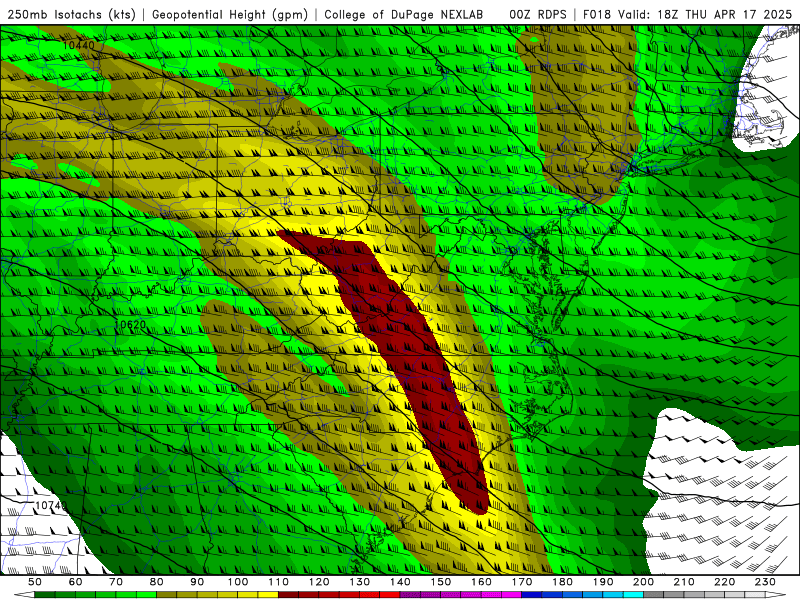800x600 pixels.
Task: Select the yellow swatch below 100
Action: (248, 595)
